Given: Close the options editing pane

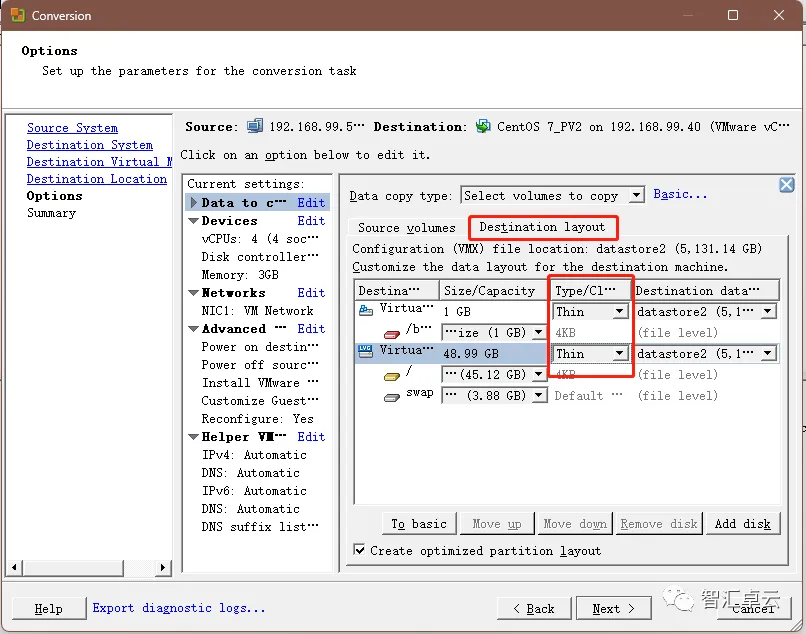Looking at the screenshot, I should click(786, 185).
